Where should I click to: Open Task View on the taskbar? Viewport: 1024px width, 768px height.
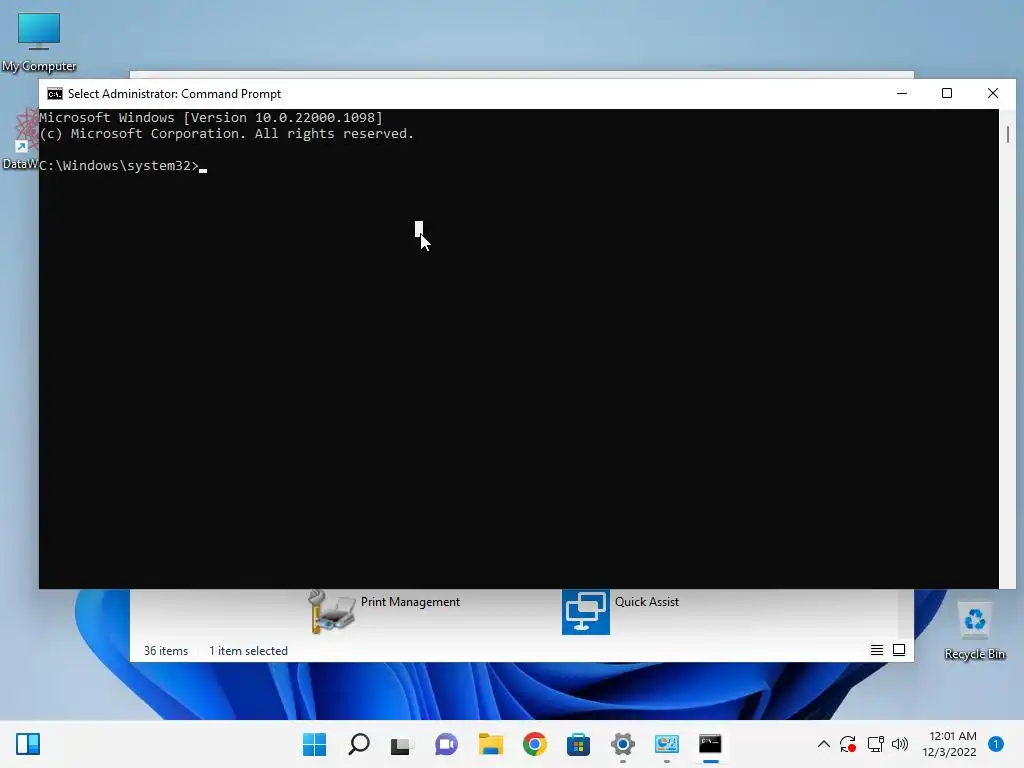click(402, 744)
